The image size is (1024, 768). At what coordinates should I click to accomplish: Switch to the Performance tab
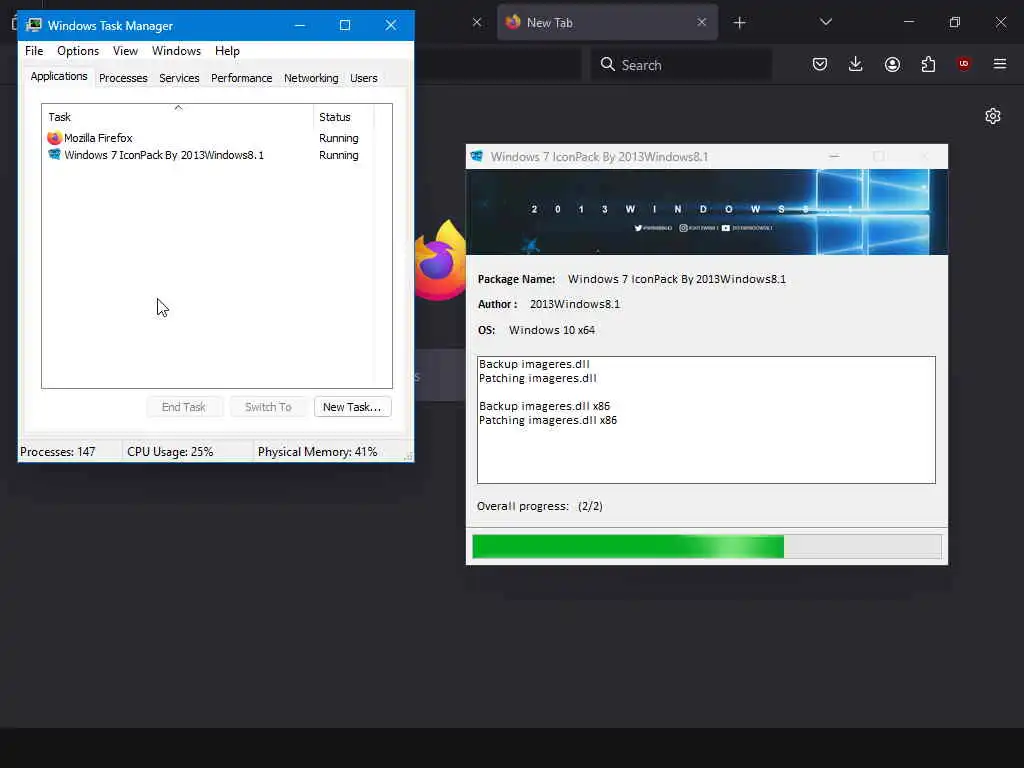[242, 78]
